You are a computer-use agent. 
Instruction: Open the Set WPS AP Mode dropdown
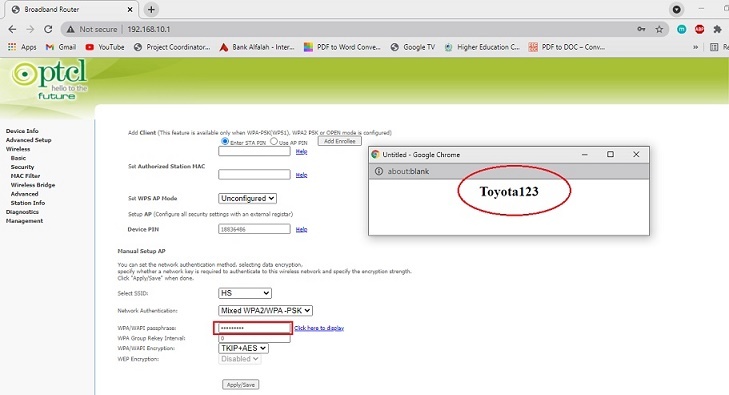(x=247, y=198)
